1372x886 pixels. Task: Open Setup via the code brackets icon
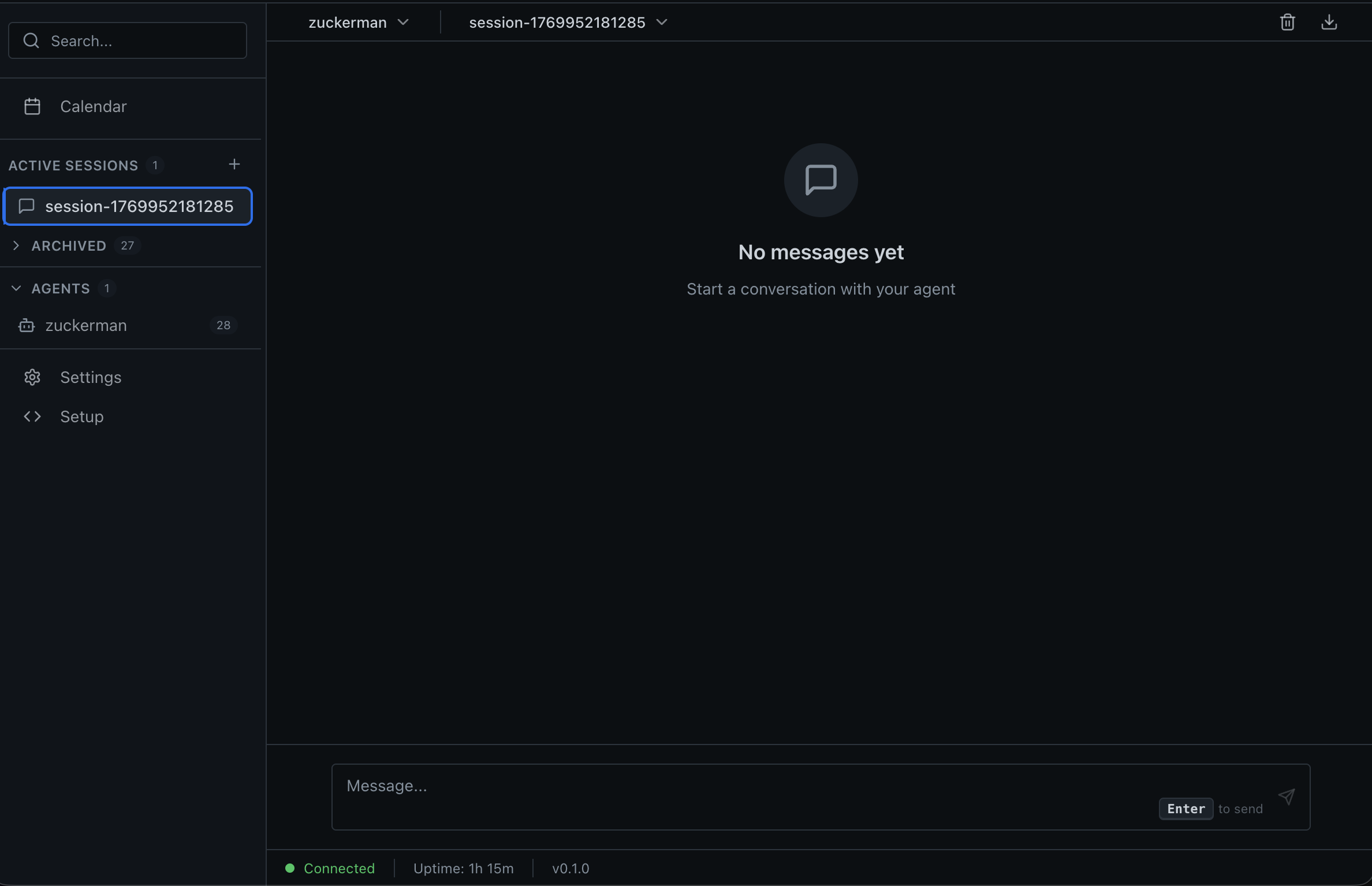(32, 416)
